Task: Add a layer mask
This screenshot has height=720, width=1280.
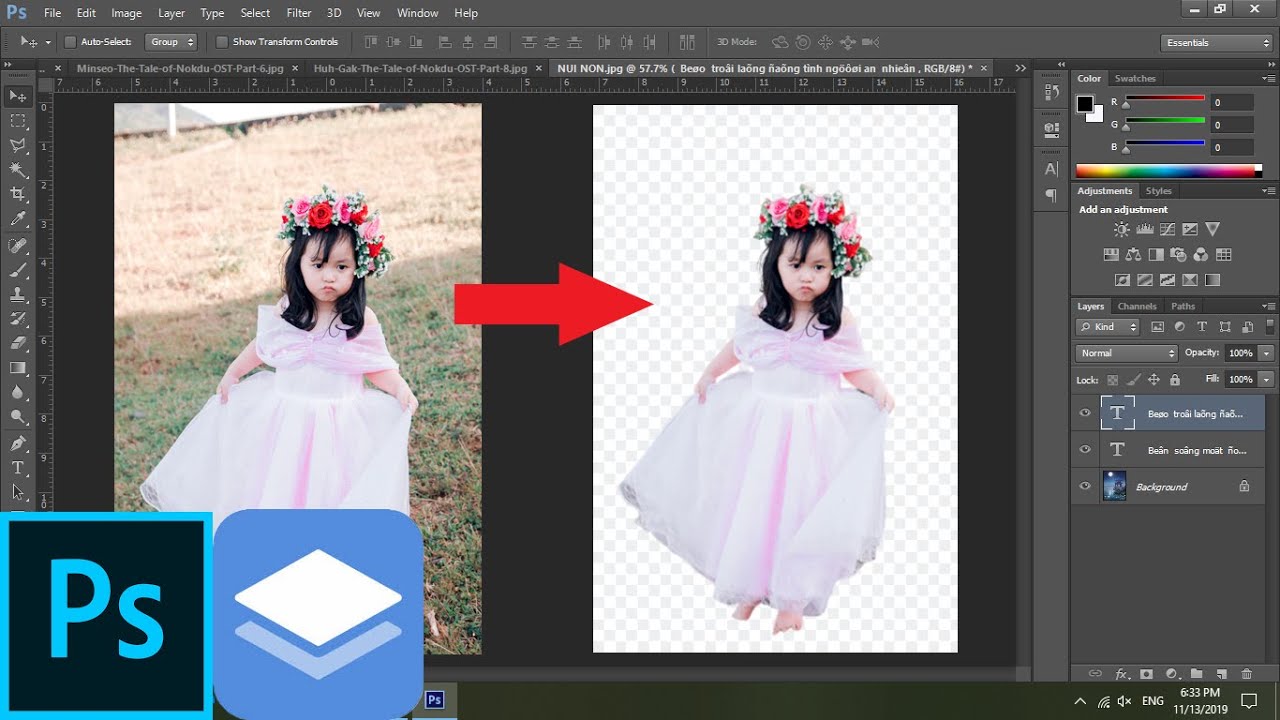Action: tap(1146, 674)
